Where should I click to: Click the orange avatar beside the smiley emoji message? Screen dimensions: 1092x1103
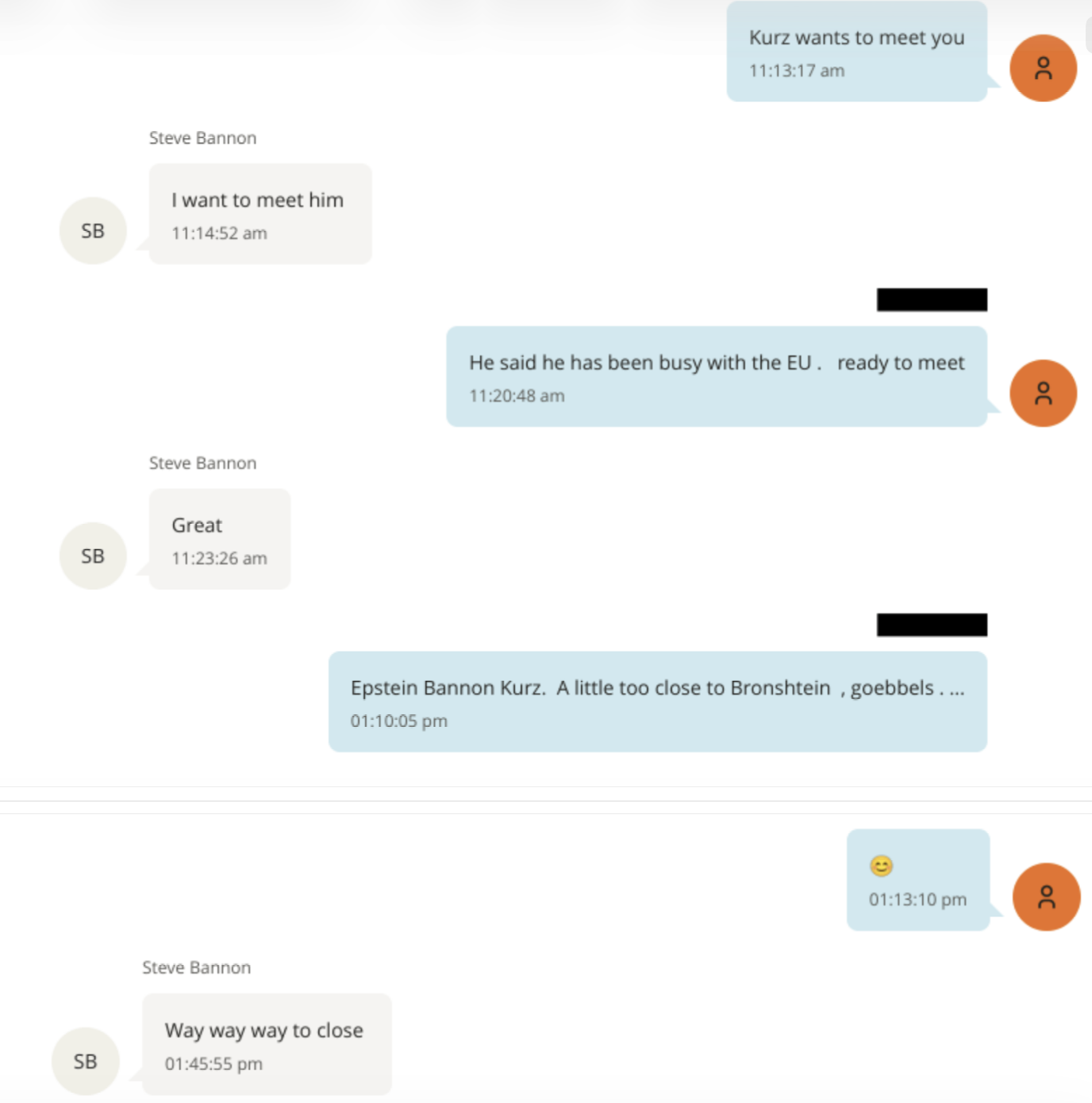tap(1046, 897)
